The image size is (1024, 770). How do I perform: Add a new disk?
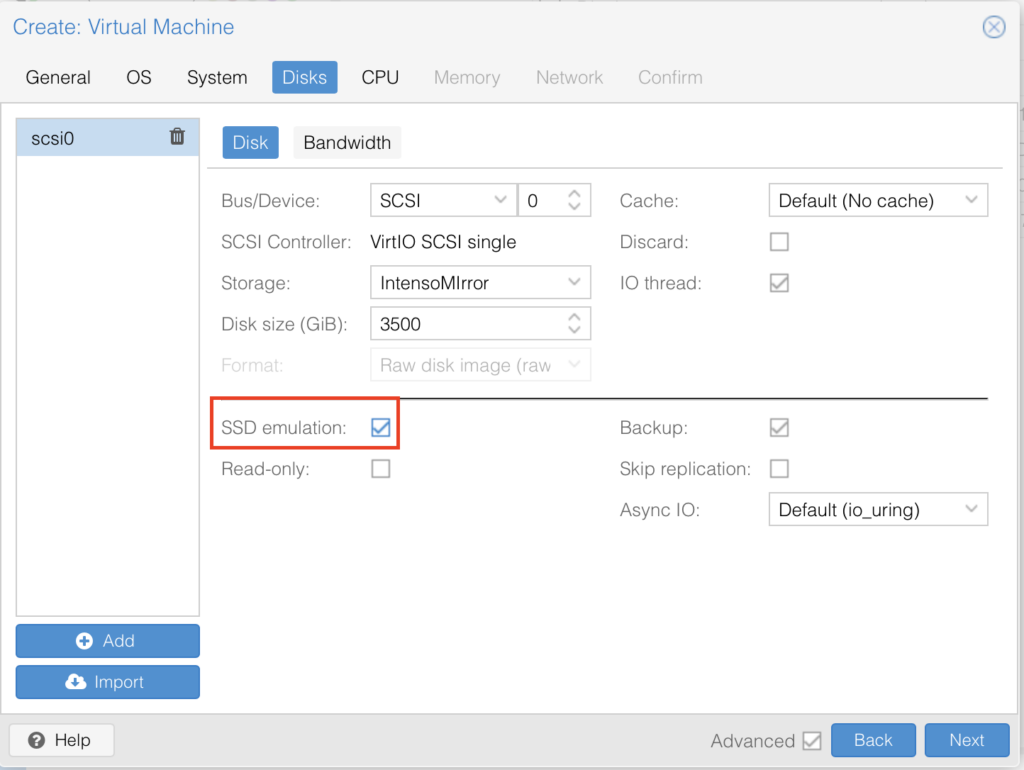[108, 641]
